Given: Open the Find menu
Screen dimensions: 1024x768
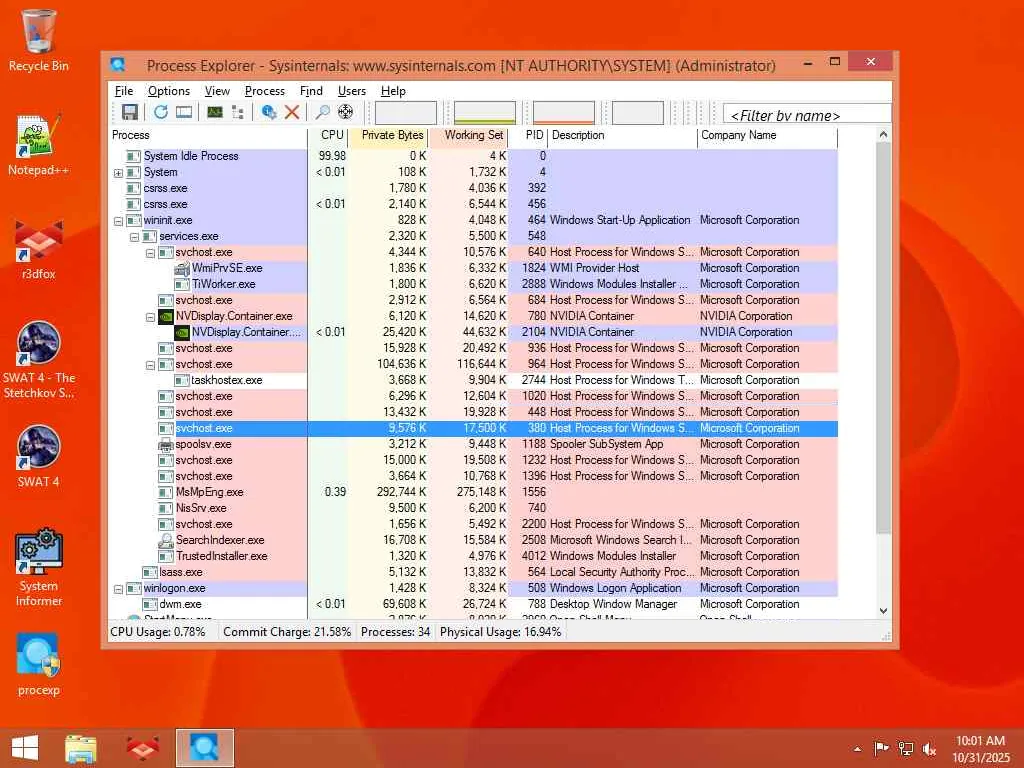Looking at the screenshot, I should pyautogui.click(x=311, y=91).
